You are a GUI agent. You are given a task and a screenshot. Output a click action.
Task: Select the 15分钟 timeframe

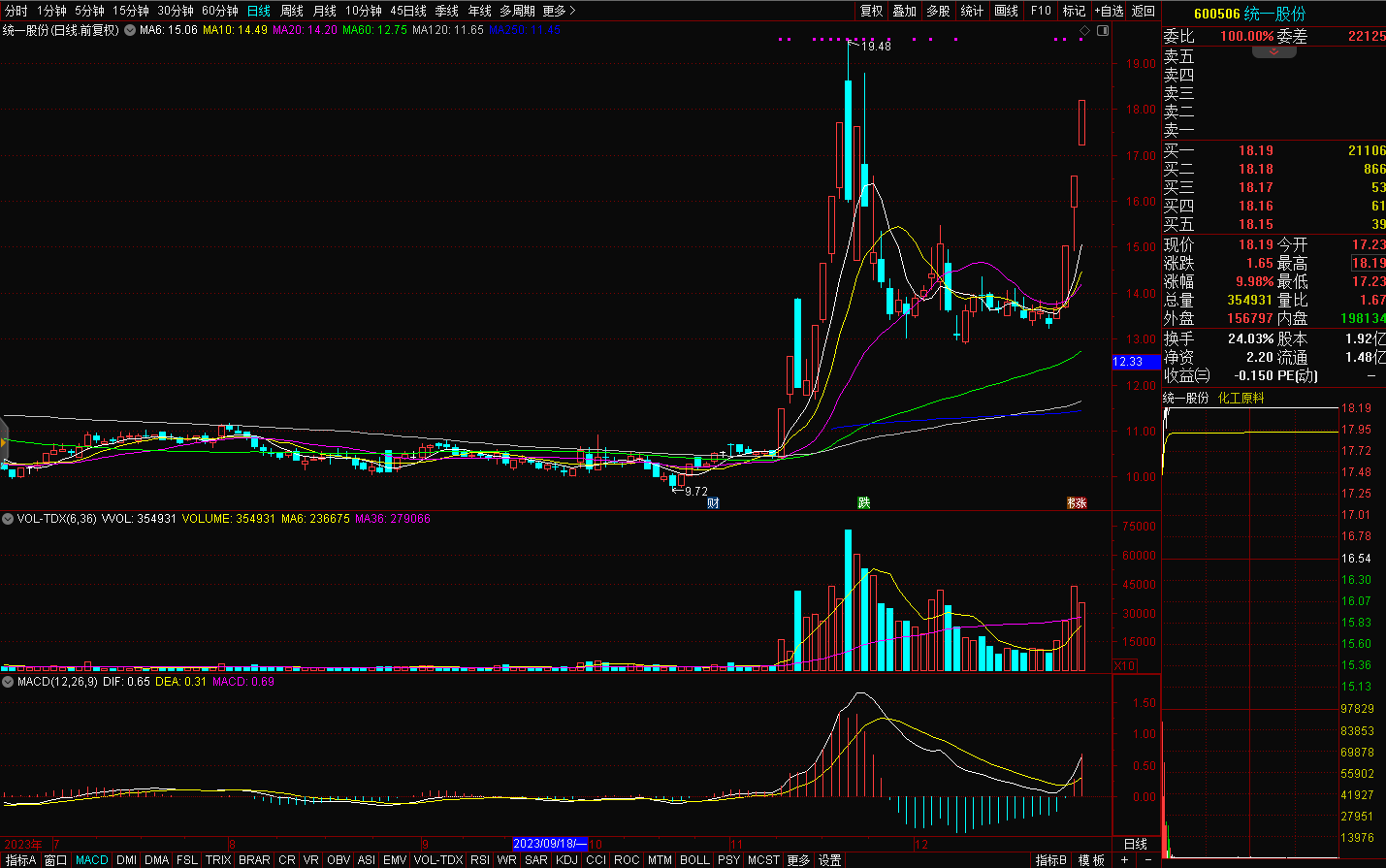click(131, 11)
